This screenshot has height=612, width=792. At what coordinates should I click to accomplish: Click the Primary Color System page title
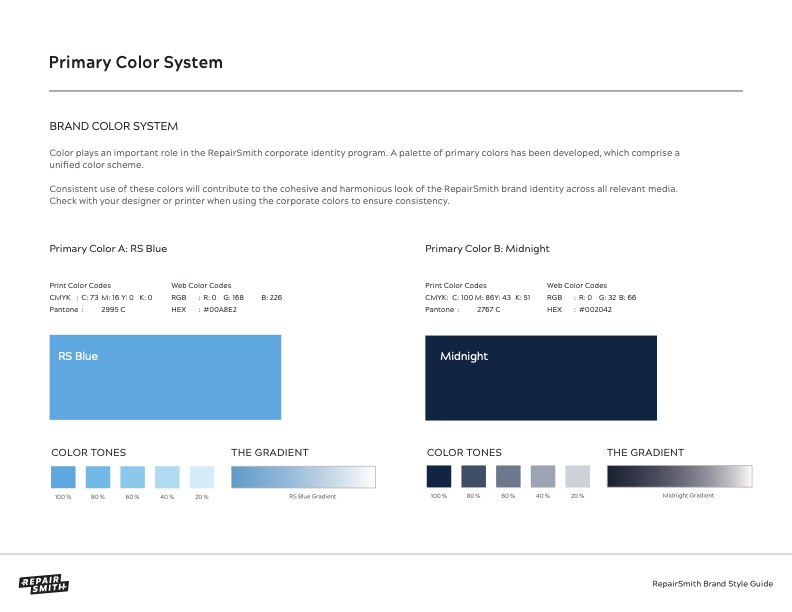136,63
